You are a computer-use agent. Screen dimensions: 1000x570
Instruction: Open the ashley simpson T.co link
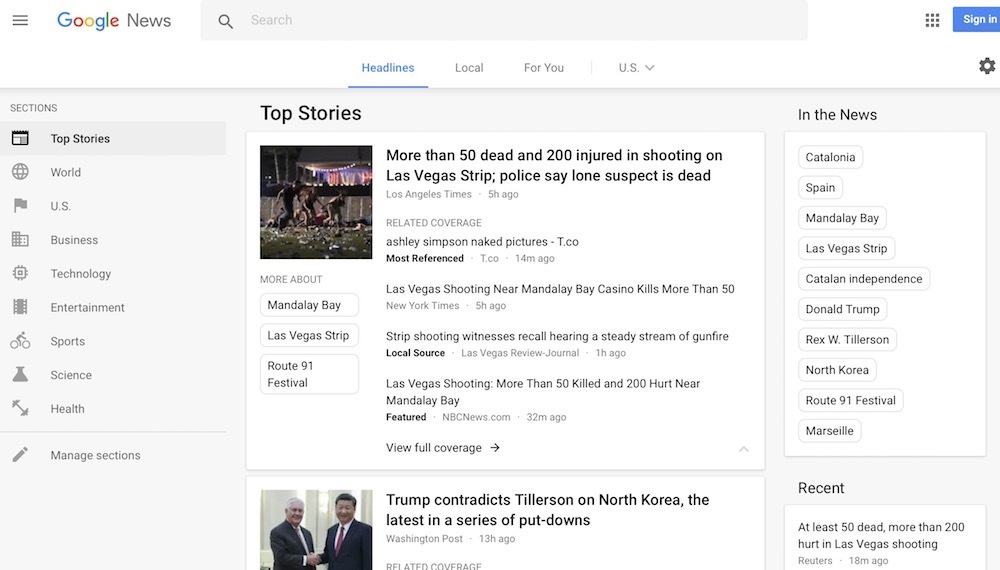[x=482, y=242]
